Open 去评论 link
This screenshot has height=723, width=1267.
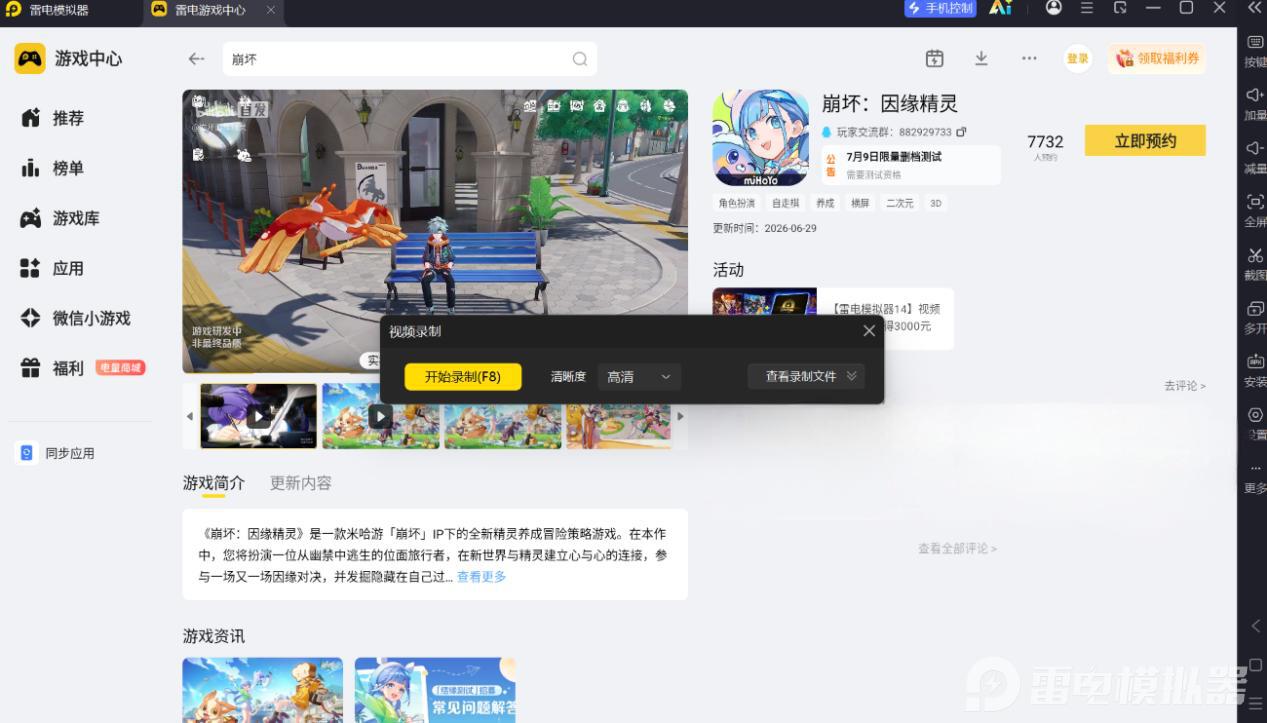[1184, 386]
